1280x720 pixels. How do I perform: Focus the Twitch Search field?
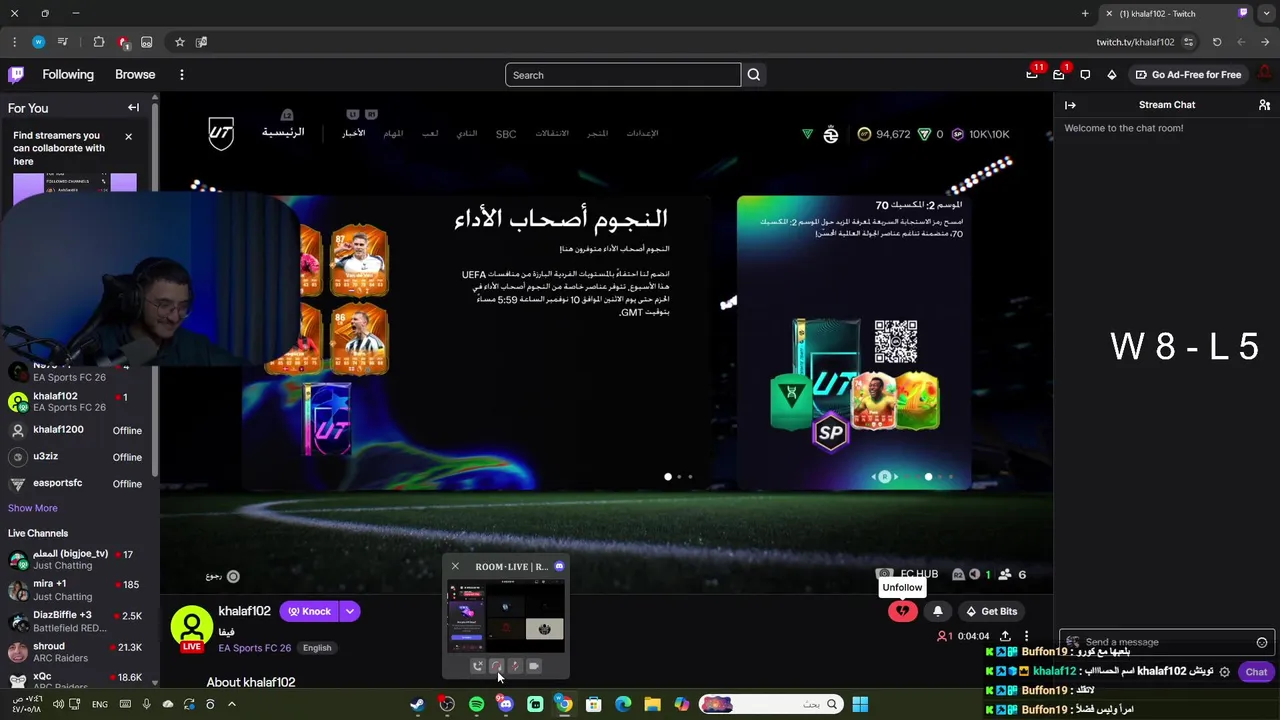click(623, 75)
